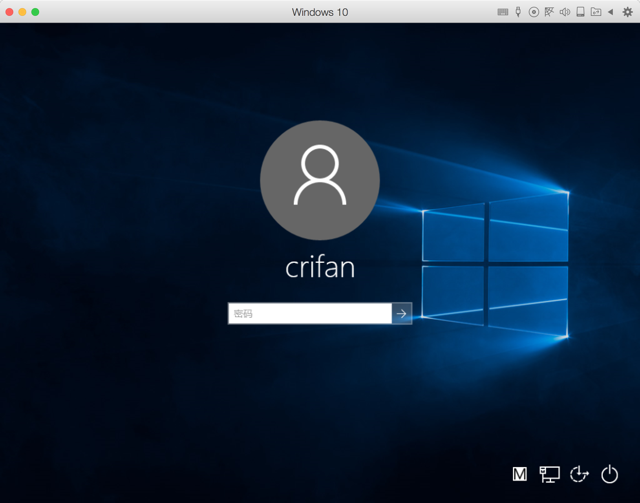Open the power options icon
The image size is (640, 503).
(609, 474)
